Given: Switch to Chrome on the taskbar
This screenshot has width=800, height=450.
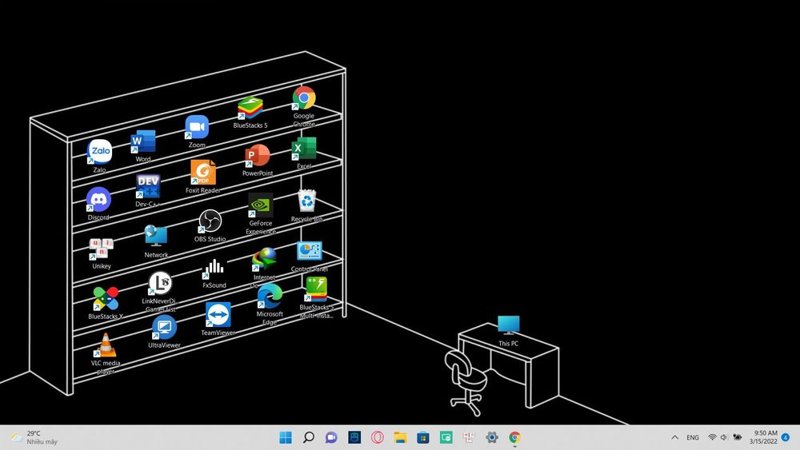Looking at the screenshot, I should point(515,437).
